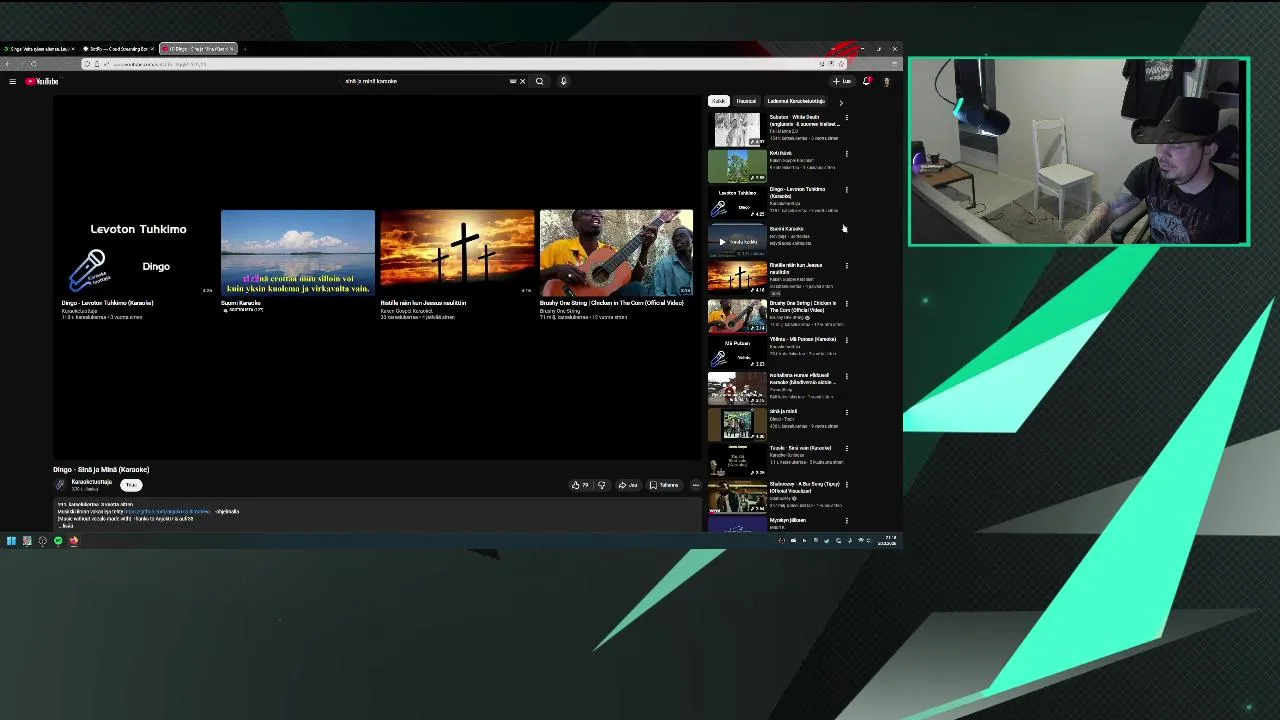Switch to the second (Botrix) browser tab
The height and width of the screenshot is (720, 1280).
coord(118,49)
